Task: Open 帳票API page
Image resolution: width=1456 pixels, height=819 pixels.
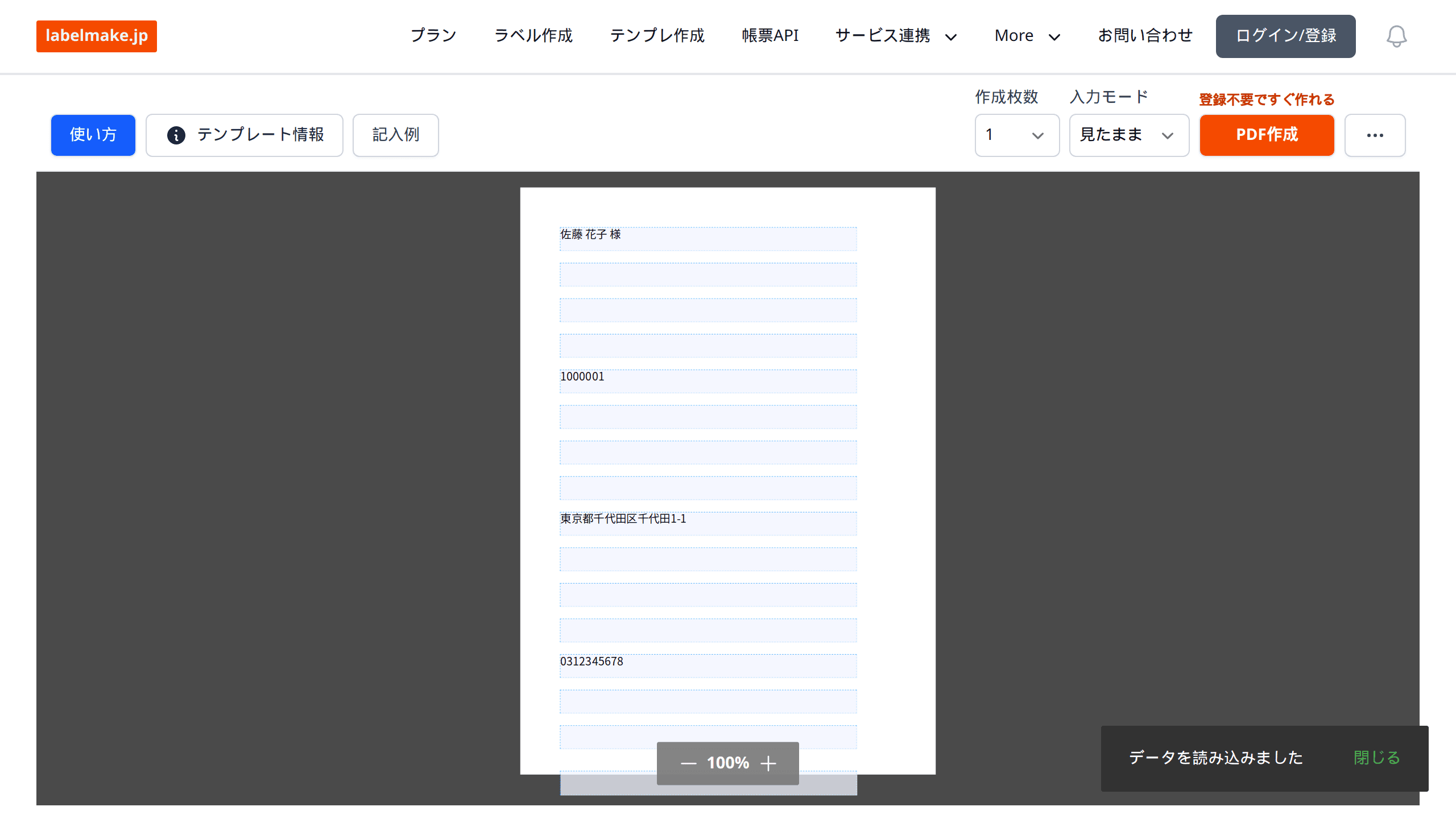Action: [x=770, y=36]
